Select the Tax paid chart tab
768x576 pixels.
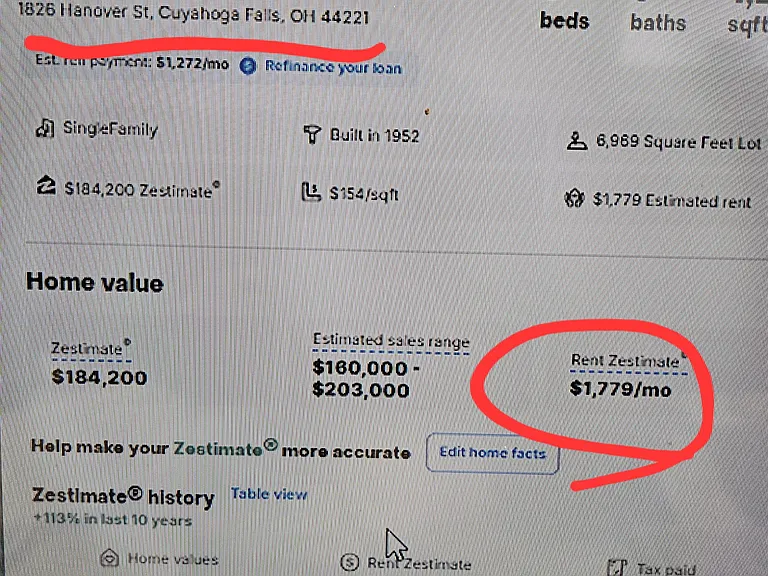[x=651, y=568]
